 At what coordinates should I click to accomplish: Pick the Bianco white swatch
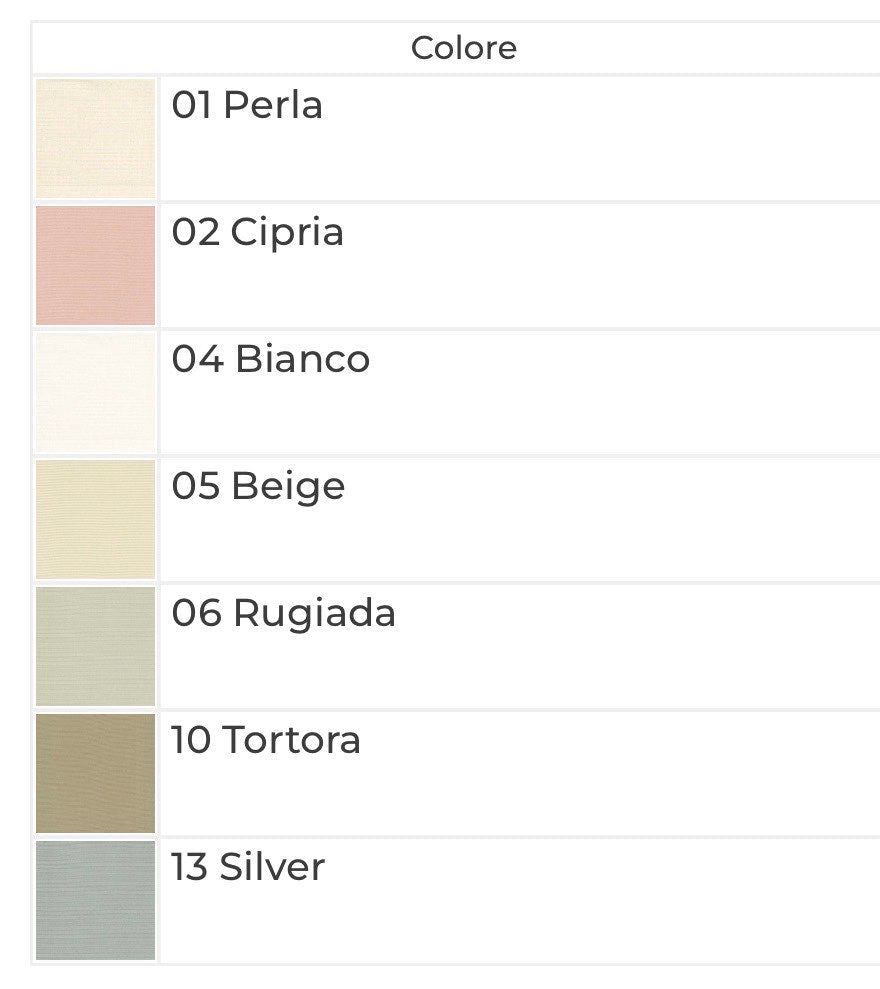tap(96, 392)
